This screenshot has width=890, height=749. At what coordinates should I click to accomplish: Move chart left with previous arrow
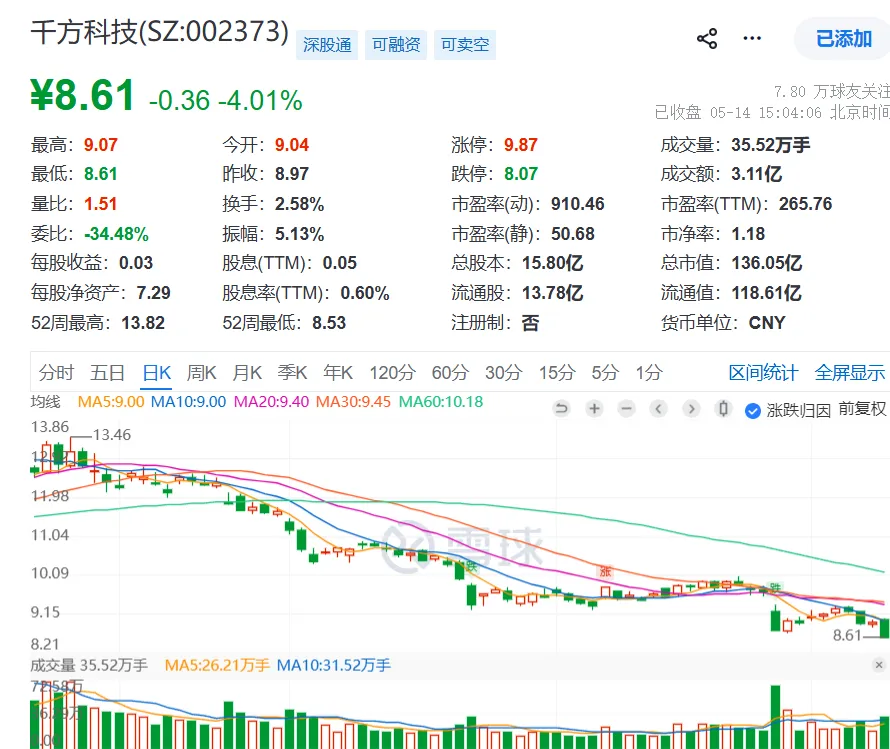tap(658, 409)
